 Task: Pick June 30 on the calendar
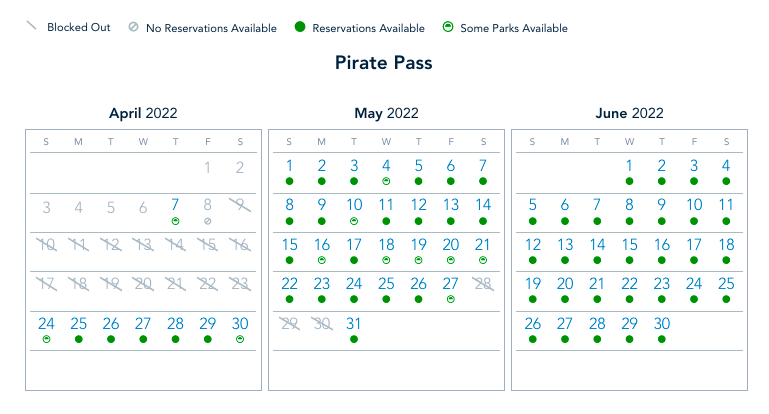pyautogui.click(x=662, y=324)
